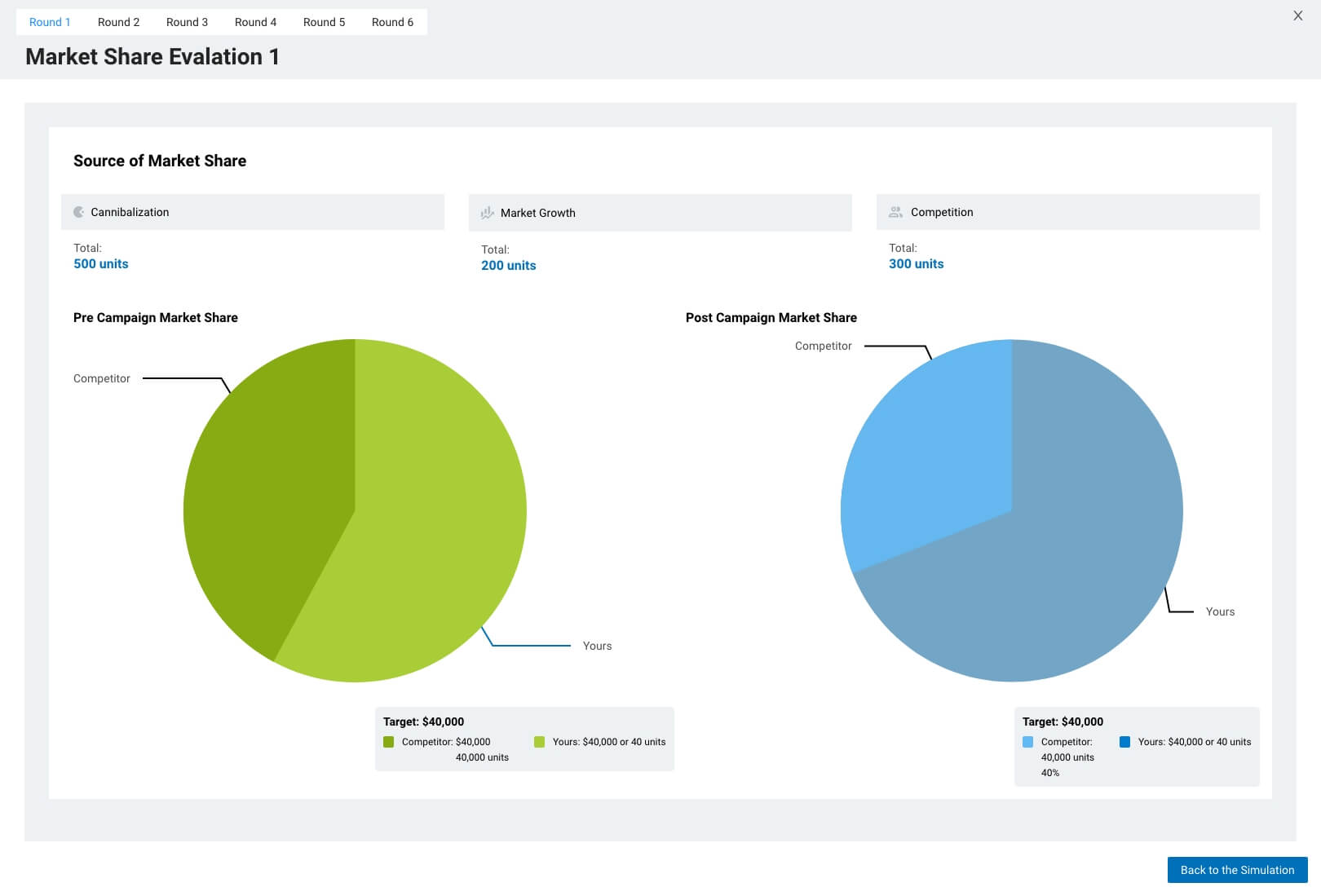Viewport: 1321px width, 896px height.
Task: View the Round 5 tab
Action: tap(324, 22)
